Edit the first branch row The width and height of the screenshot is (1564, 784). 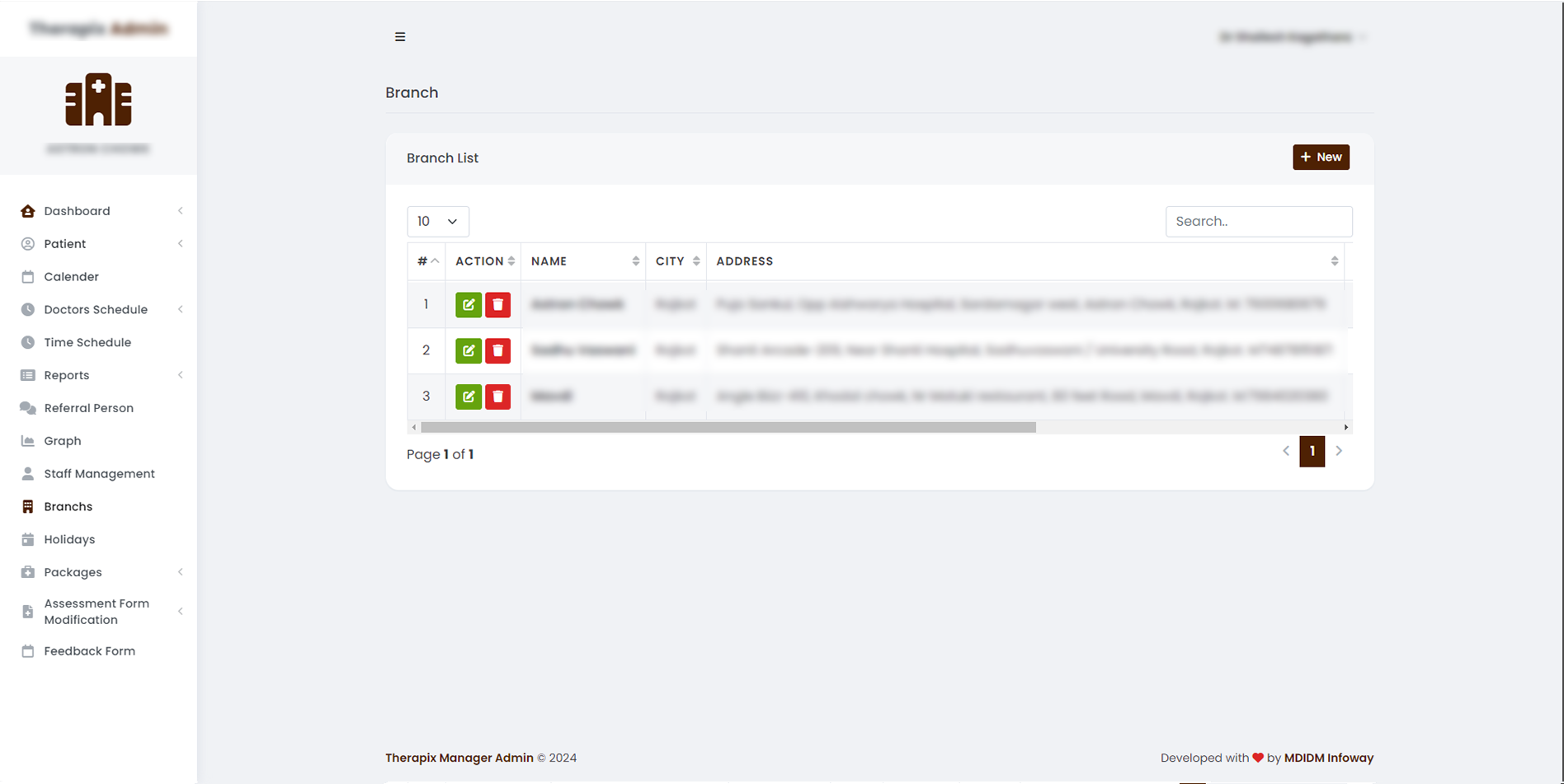click(x=469, y=305)
